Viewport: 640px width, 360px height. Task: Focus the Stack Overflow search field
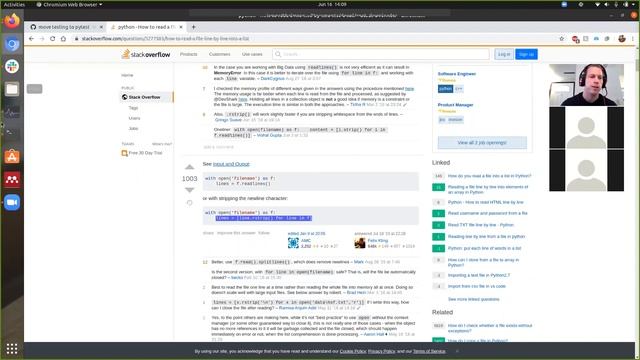pos(380,54)
